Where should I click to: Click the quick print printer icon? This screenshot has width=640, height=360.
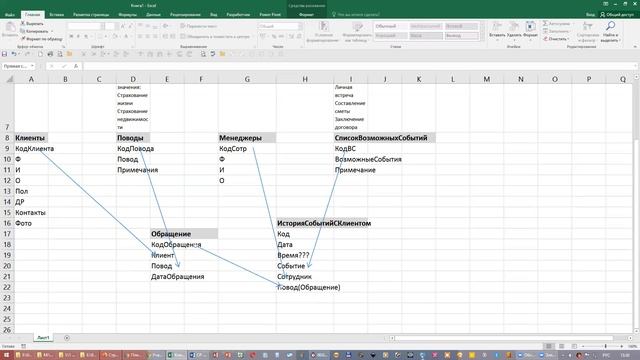(x=50, y=54)
